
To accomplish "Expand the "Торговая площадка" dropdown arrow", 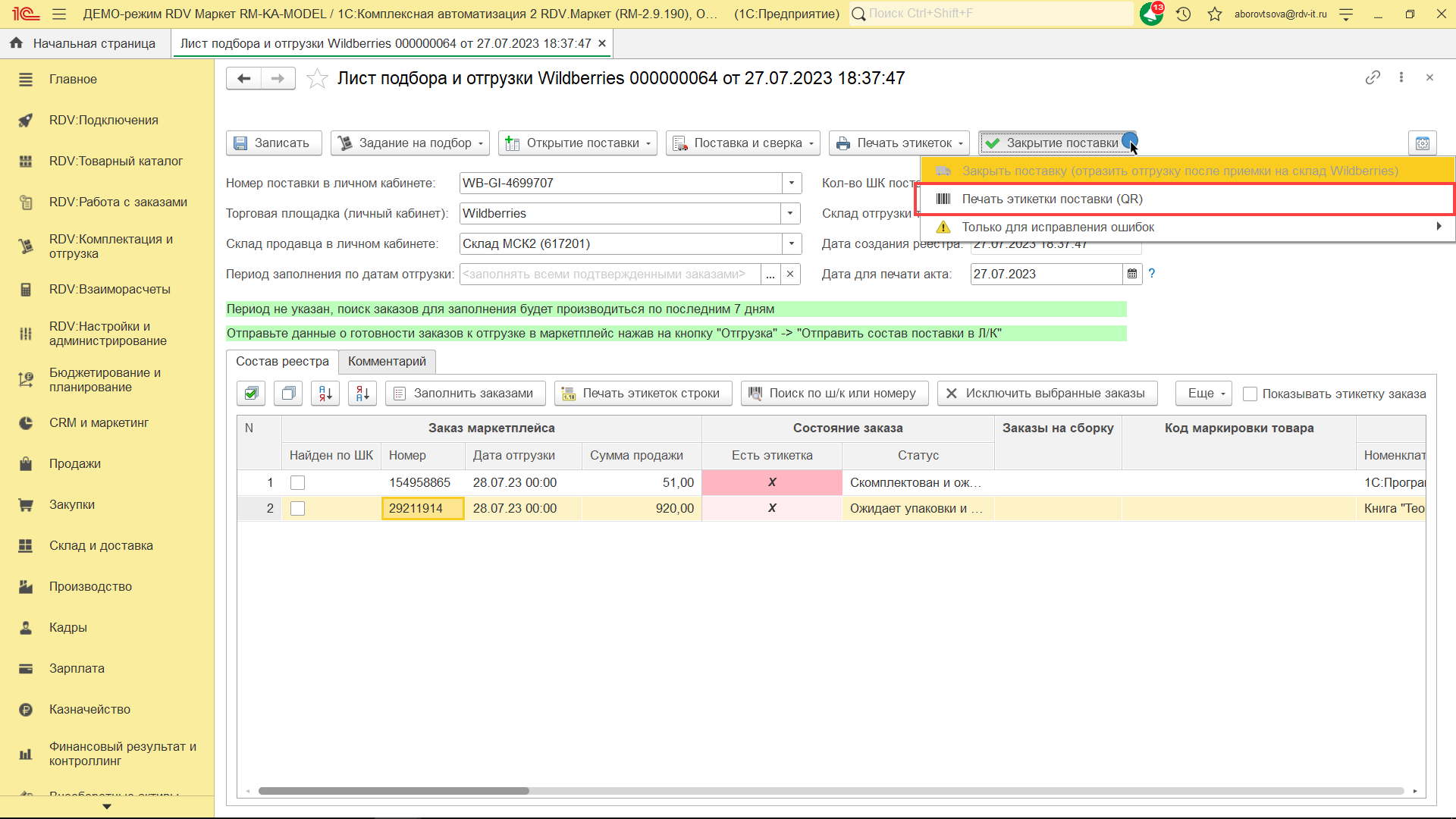I will (790, 213).
